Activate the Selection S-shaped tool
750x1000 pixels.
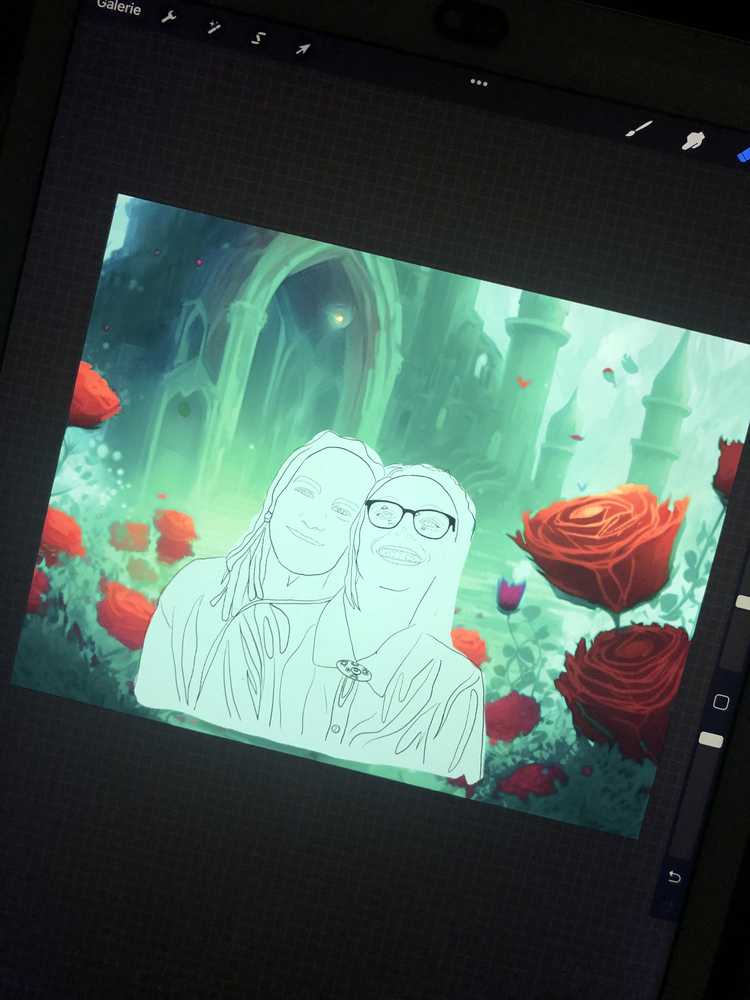pos(258,38)
